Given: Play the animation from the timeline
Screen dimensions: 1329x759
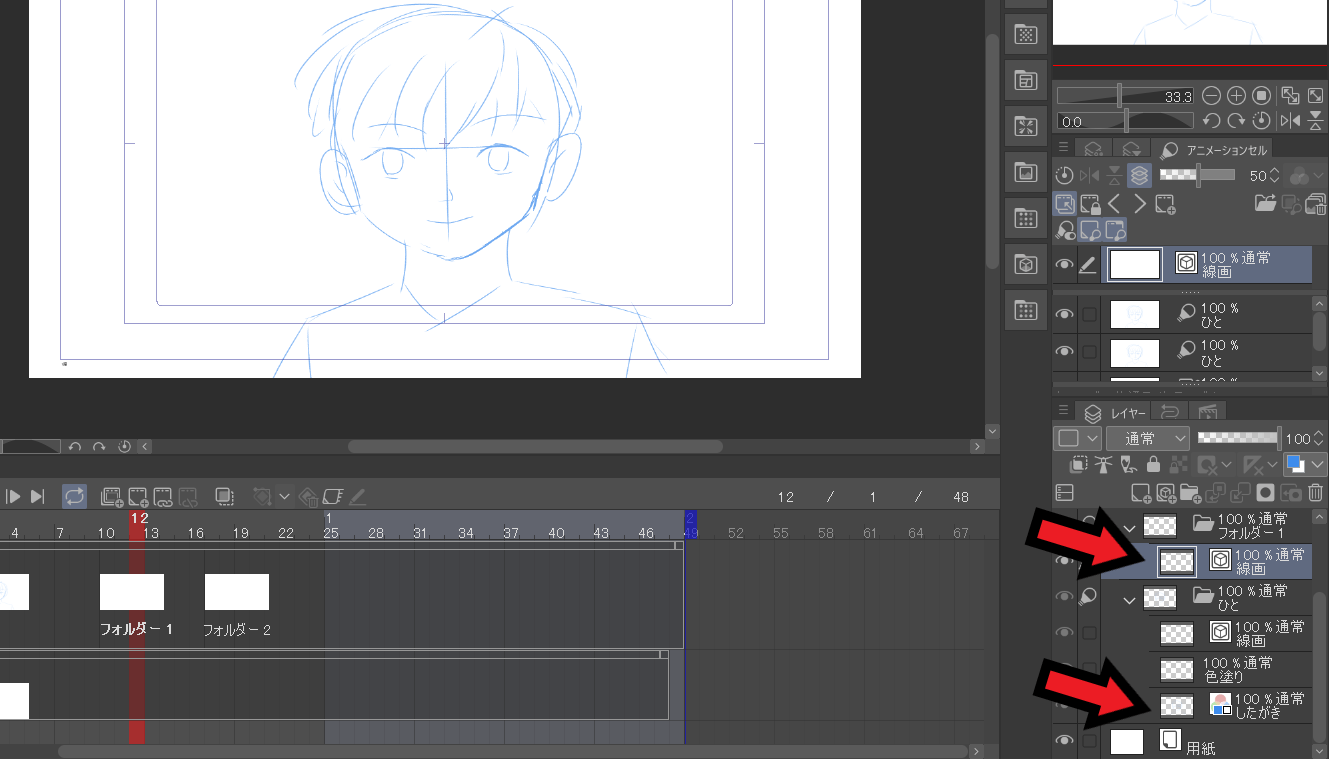Looking at the screenshot, I should tap(14, 496).
